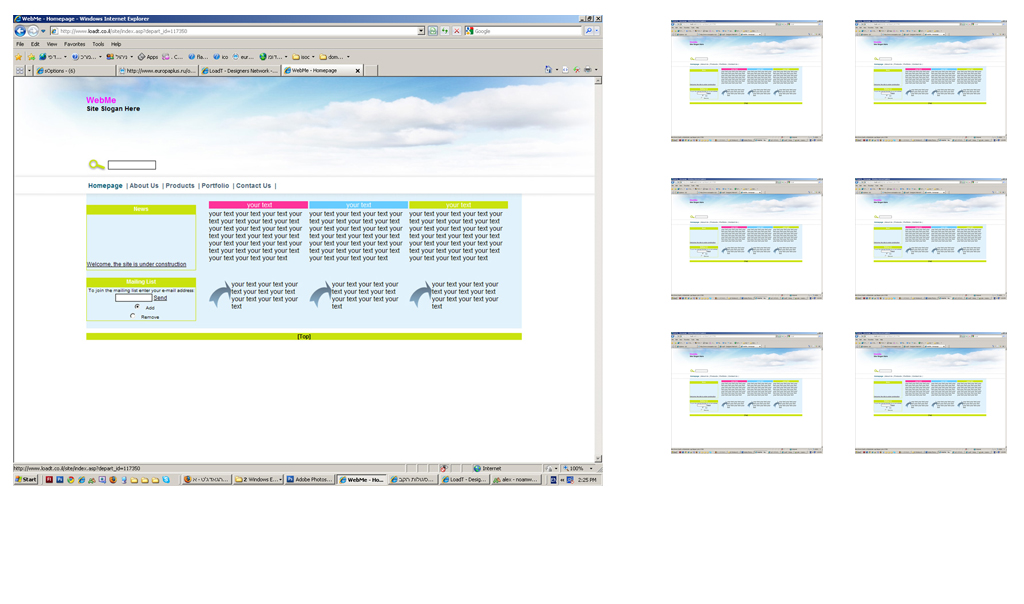Click the vertical scrollbar down arrow
The width and height of the screenshot is (1024, 604).
click(598, 459)
